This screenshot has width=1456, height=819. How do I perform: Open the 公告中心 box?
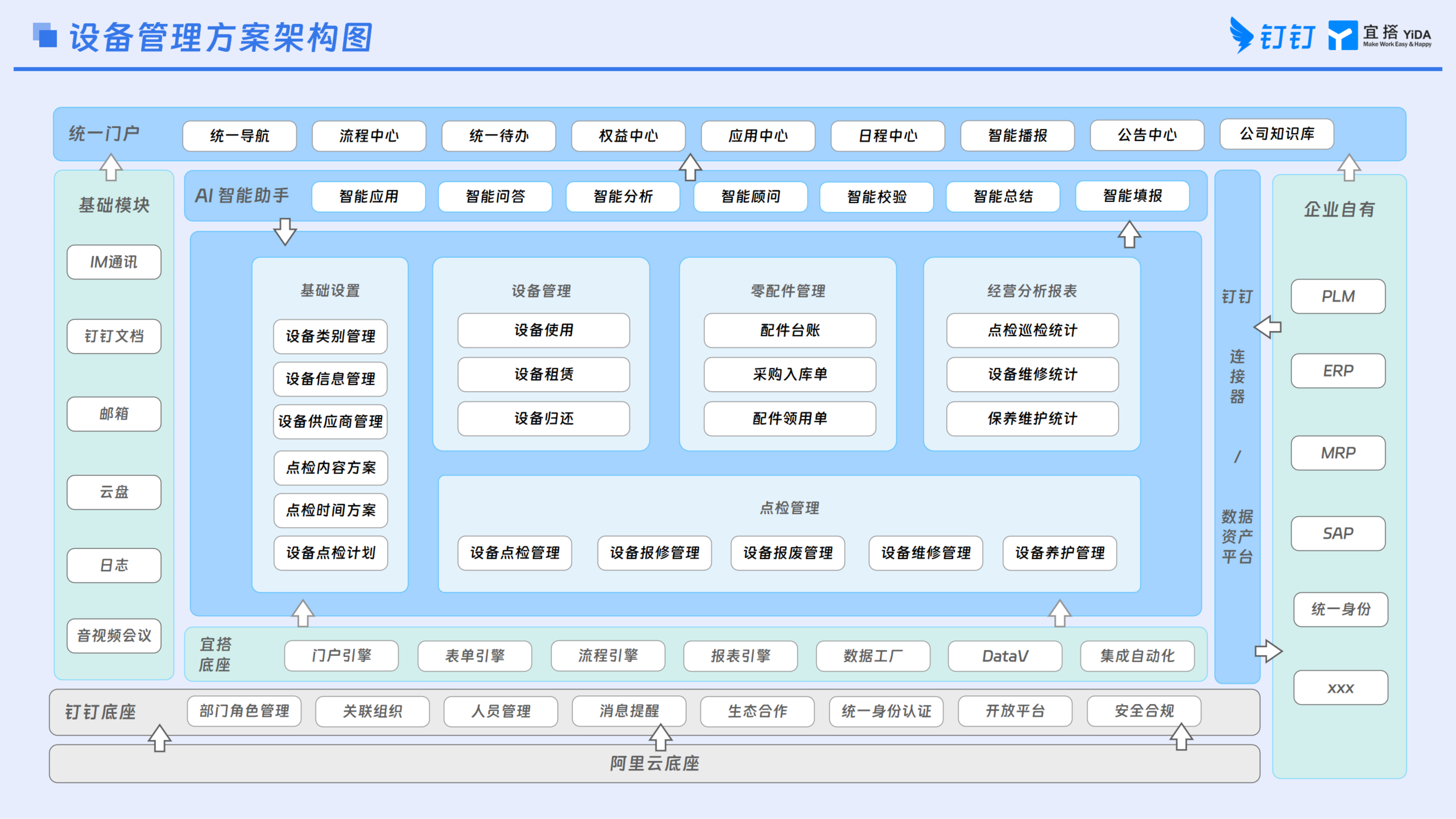click(x=1147, y=135)
